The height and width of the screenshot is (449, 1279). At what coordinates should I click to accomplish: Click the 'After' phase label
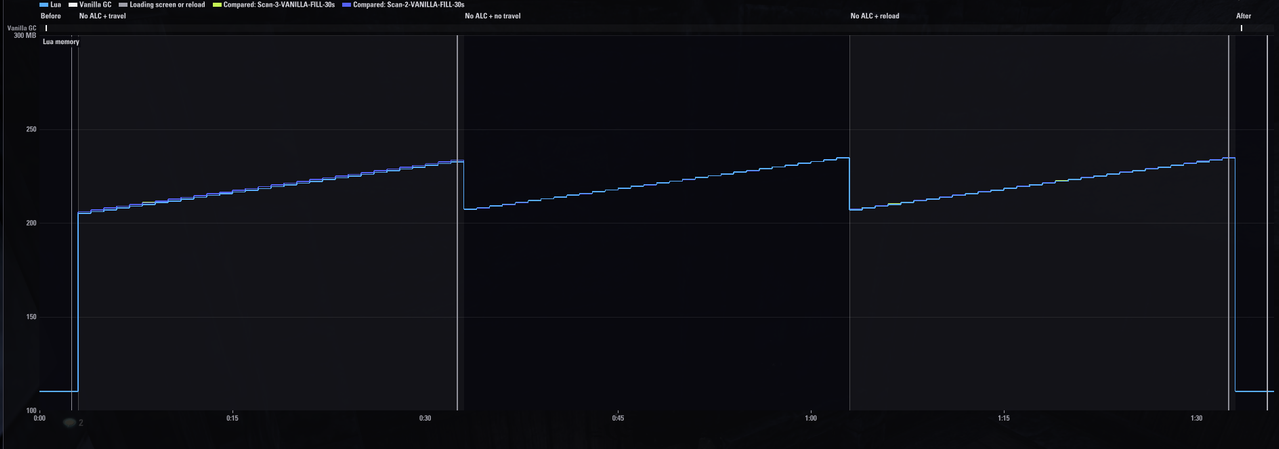(x=1244, y=16)
